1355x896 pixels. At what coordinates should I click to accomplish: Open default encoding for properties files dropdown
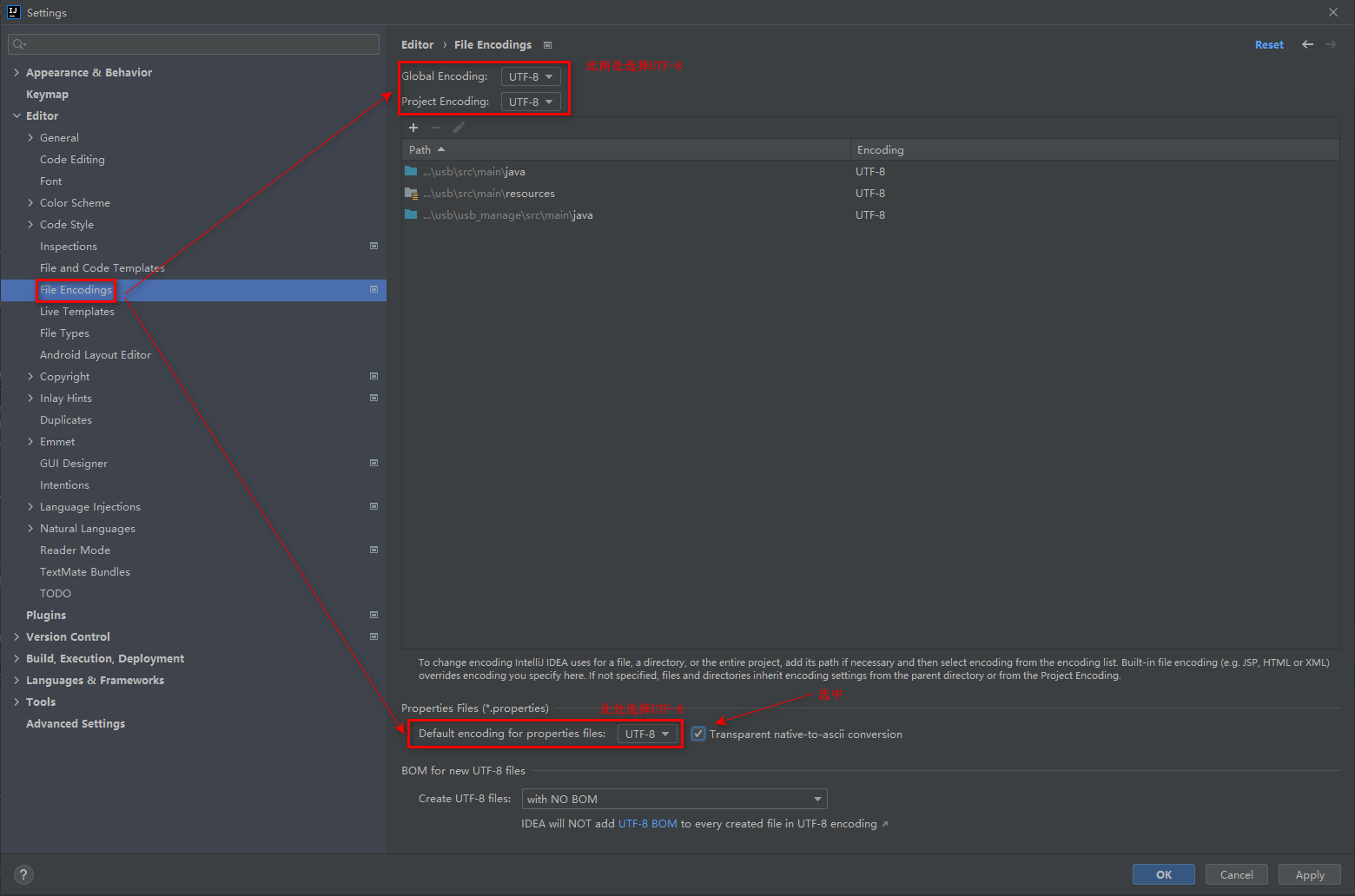click(648, 734)
